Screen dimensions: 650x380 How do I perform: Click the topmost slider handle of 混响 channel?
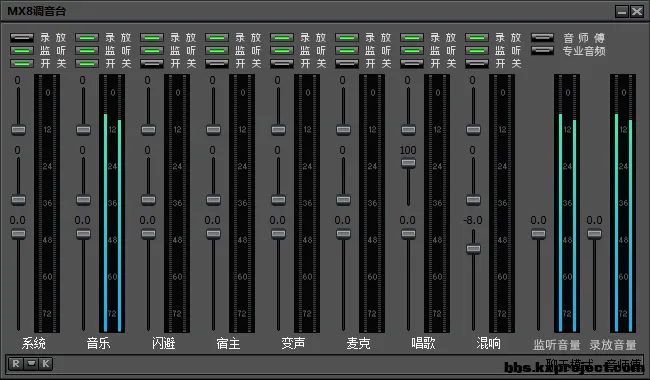tap(473, 130)
